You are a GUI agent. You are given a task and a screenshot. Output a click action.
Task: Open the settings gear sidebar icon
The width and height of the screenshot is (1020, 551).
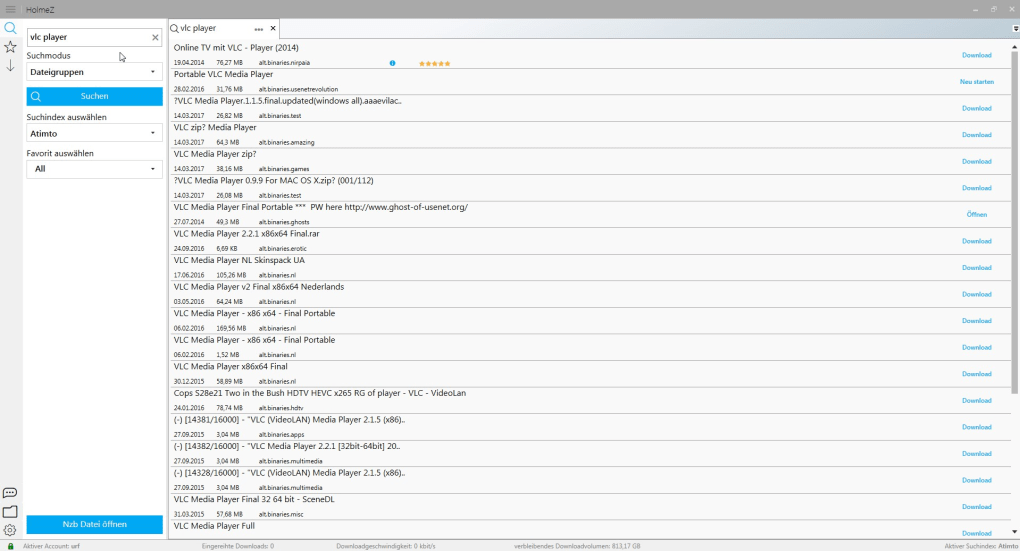10,530
